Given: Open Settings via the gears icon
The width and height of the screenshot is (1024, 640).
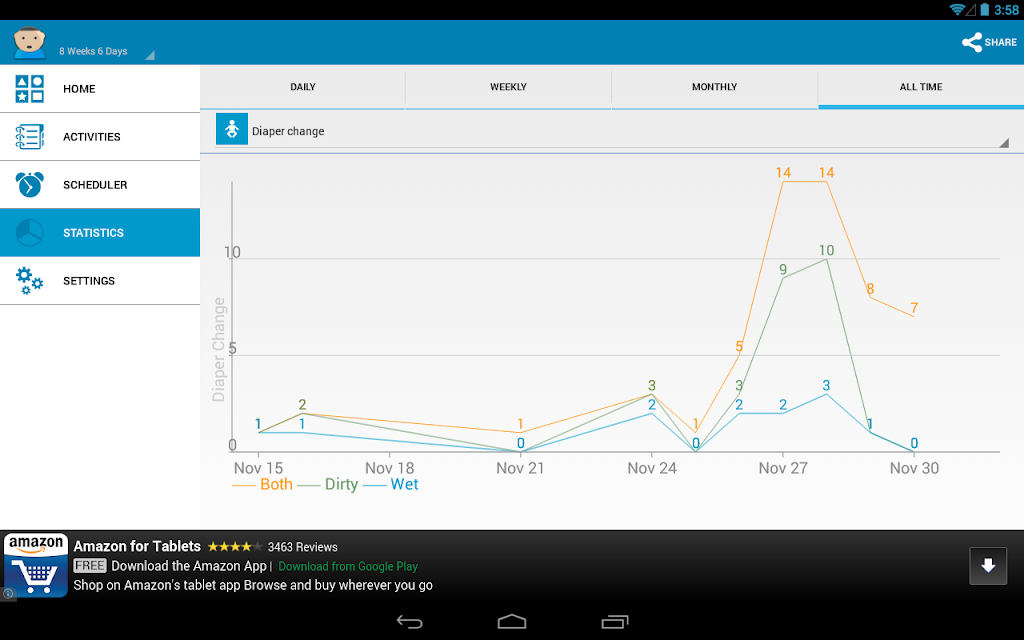Looking at the screenshot, I should [x=29, y=281].
